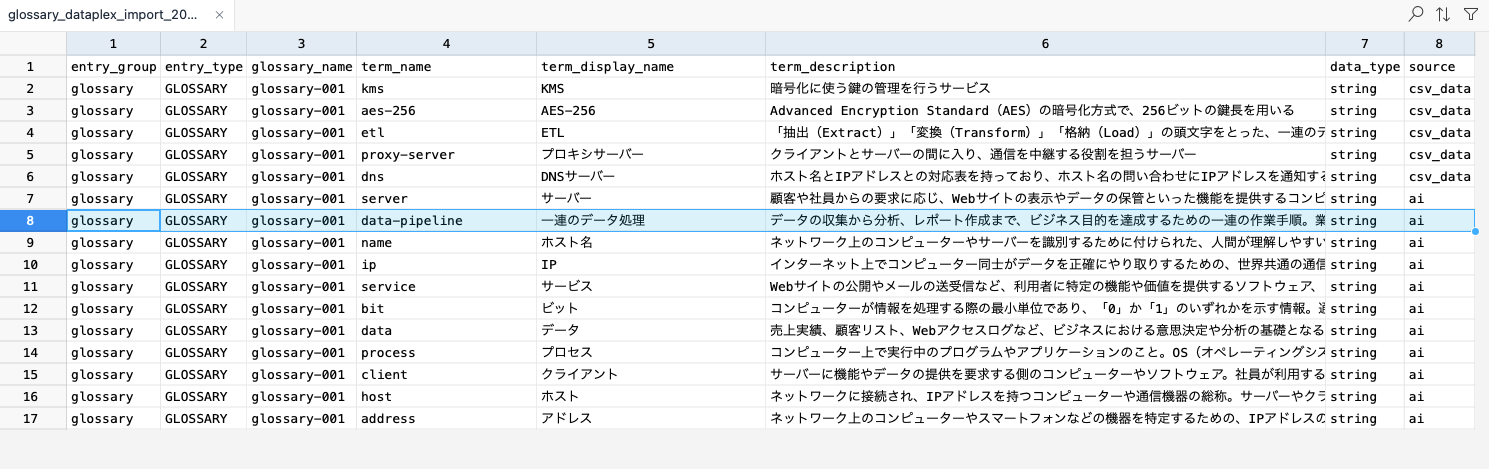Select the proxy-server cell
This screenshot has width=1489, height=469.
(446, 155)
